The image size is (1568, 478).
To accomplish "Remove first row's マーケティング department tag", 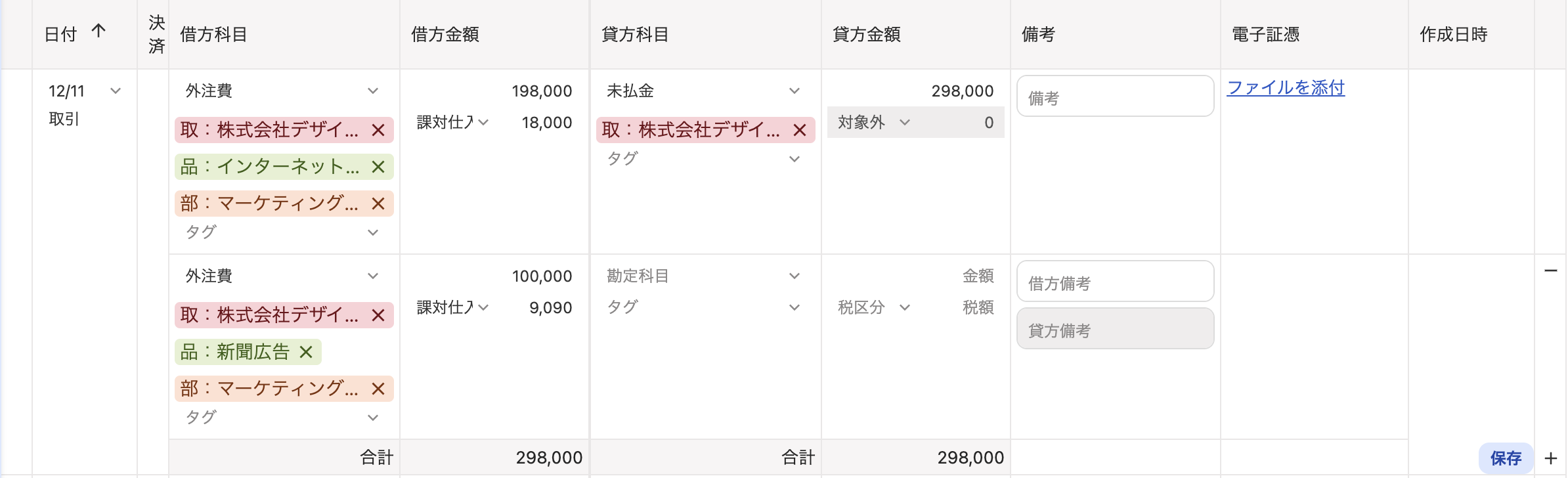I will click(x=378, y=204).
